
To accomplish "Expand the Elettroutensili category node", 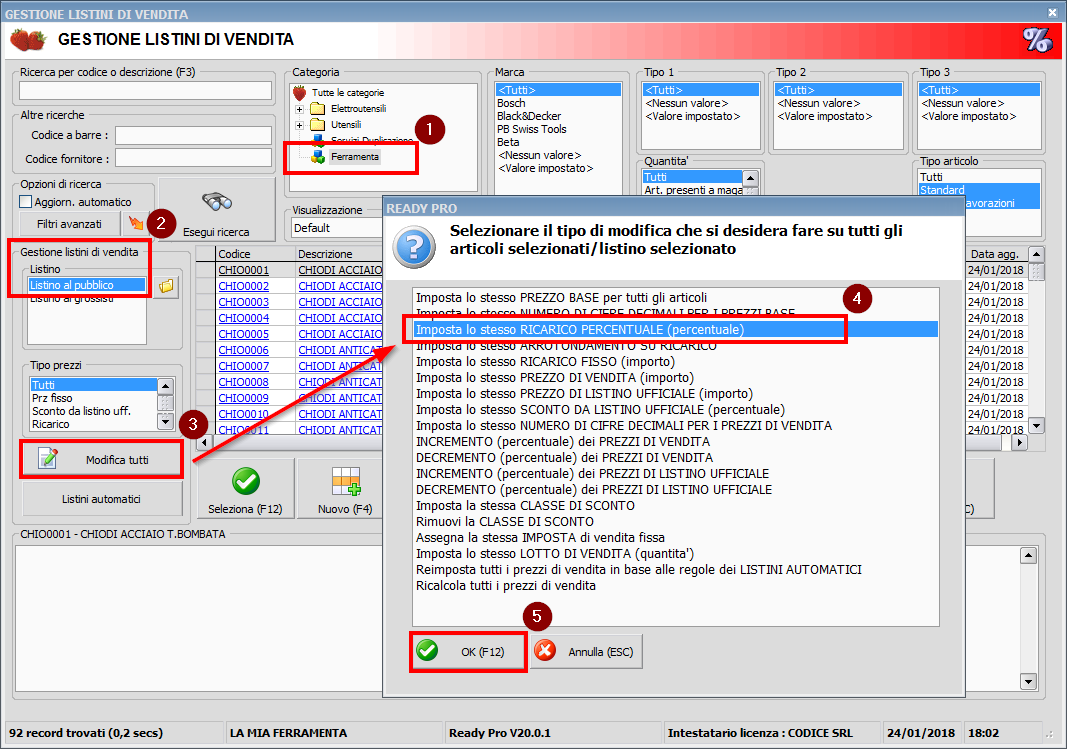I will [x=298, y=110].
